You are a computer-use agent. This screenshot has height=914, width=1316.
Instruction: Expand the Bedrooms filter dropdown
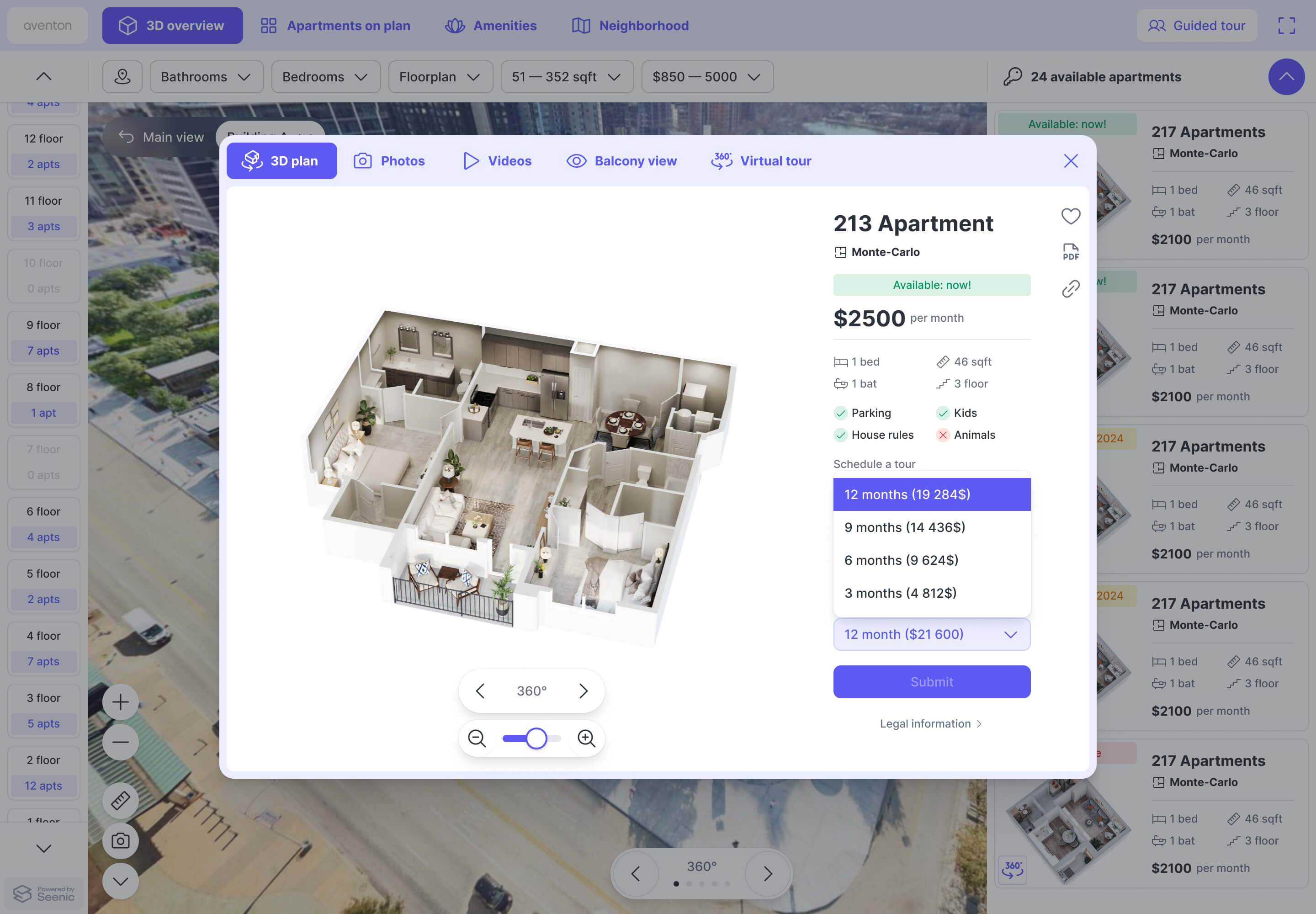[x=325, y=77]
